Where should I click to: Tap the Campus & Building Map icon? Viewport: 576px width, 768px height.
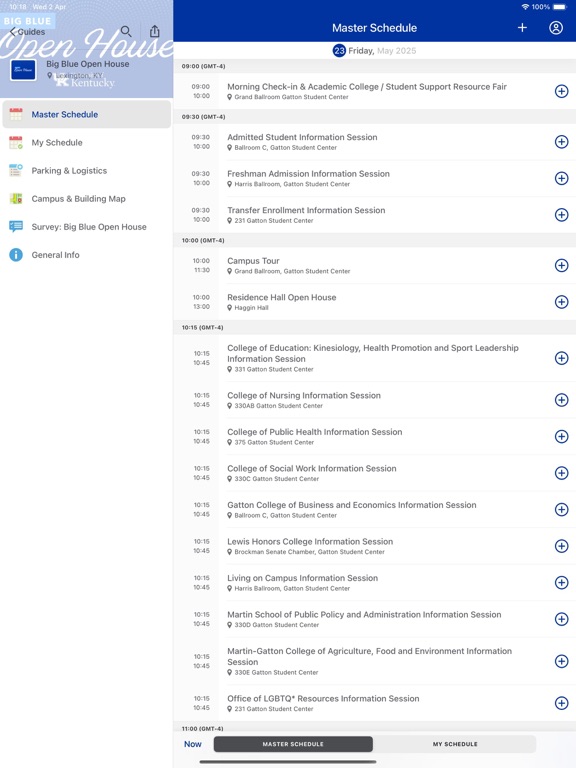pyautogui.click(x=16, y=198)
